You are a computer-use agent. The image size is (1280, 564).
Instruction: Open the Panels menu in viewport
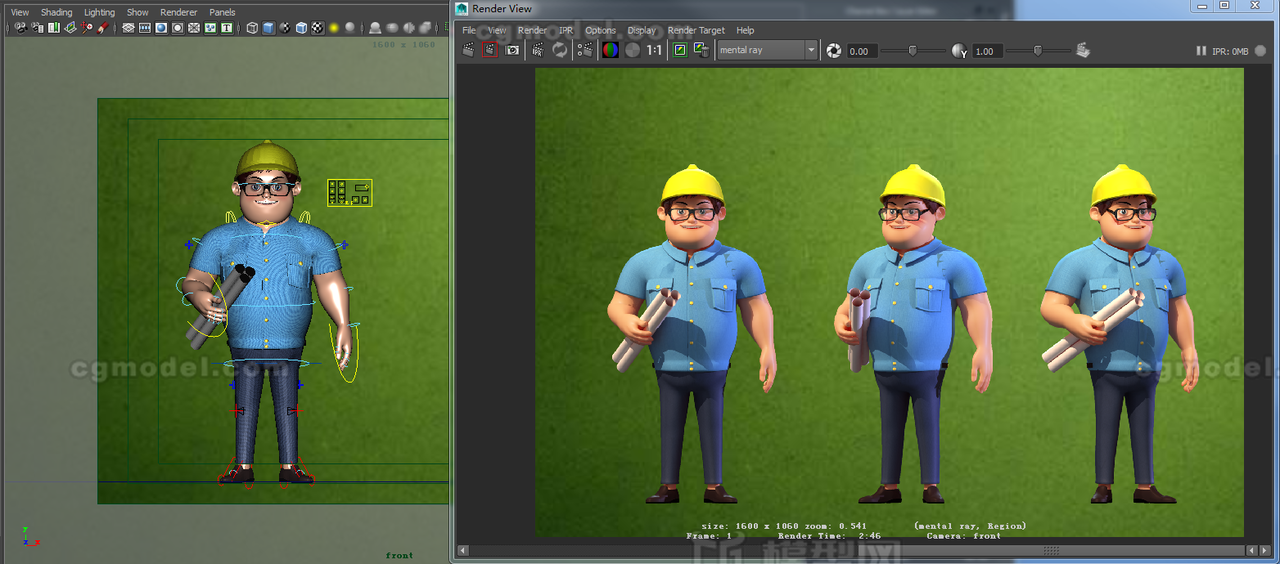[x=222, y=13]
